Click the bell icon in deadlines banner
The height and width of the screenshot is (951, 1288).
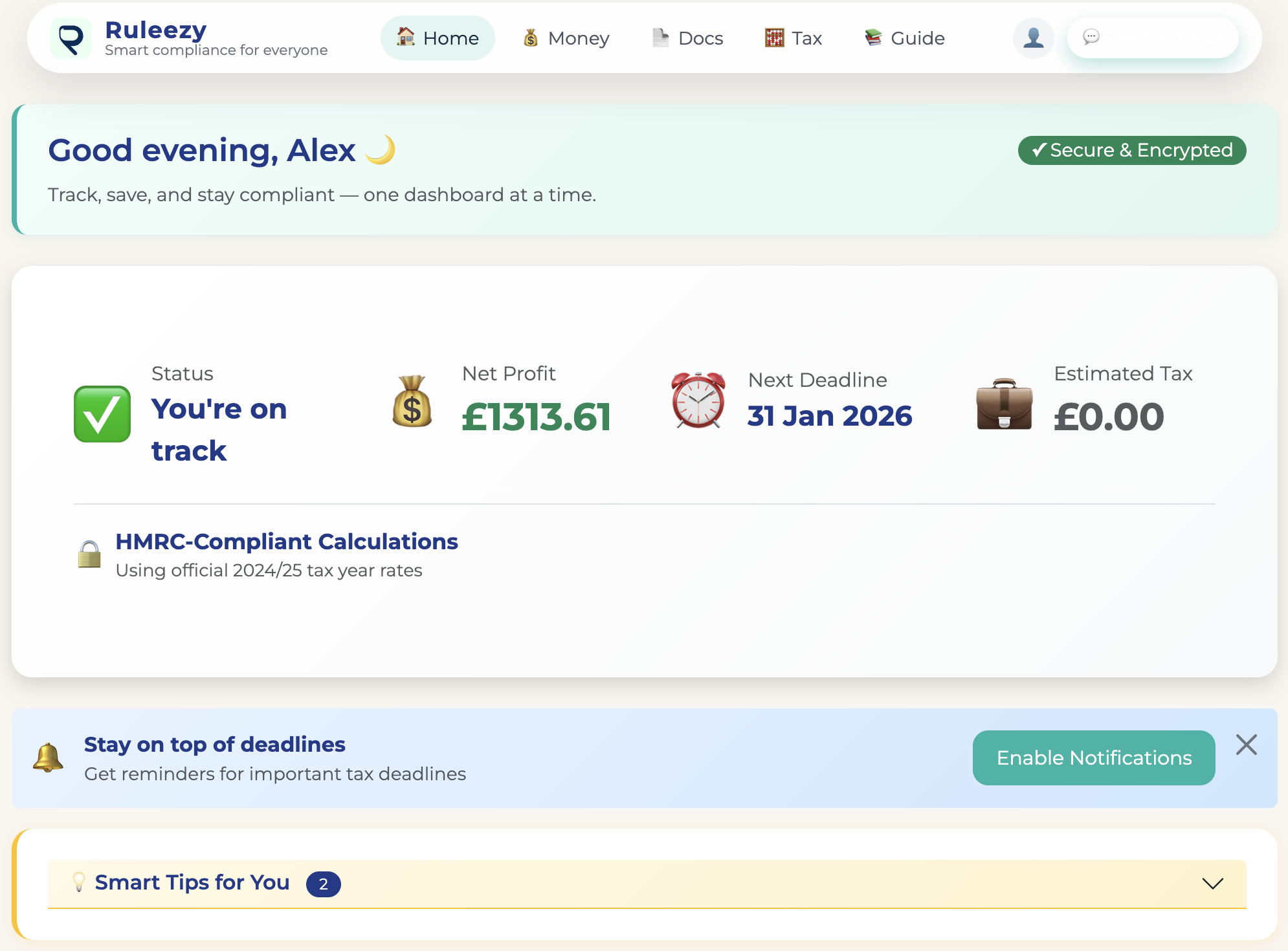tap(48, 758)
